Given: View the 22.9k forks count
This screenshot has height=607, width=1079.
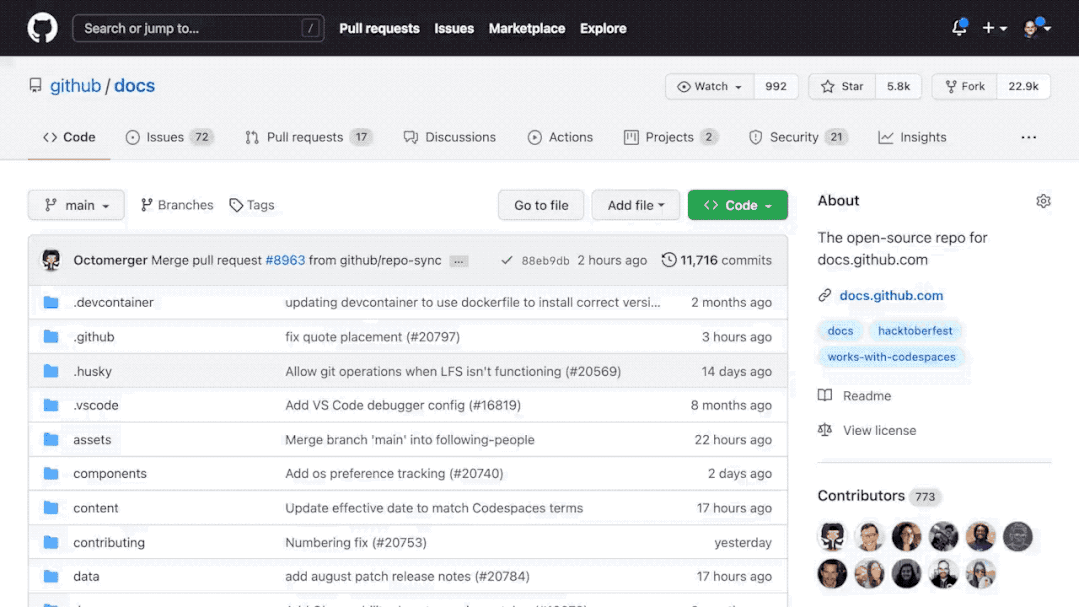Looking at the screenshot, I should tap(1023, 87).
